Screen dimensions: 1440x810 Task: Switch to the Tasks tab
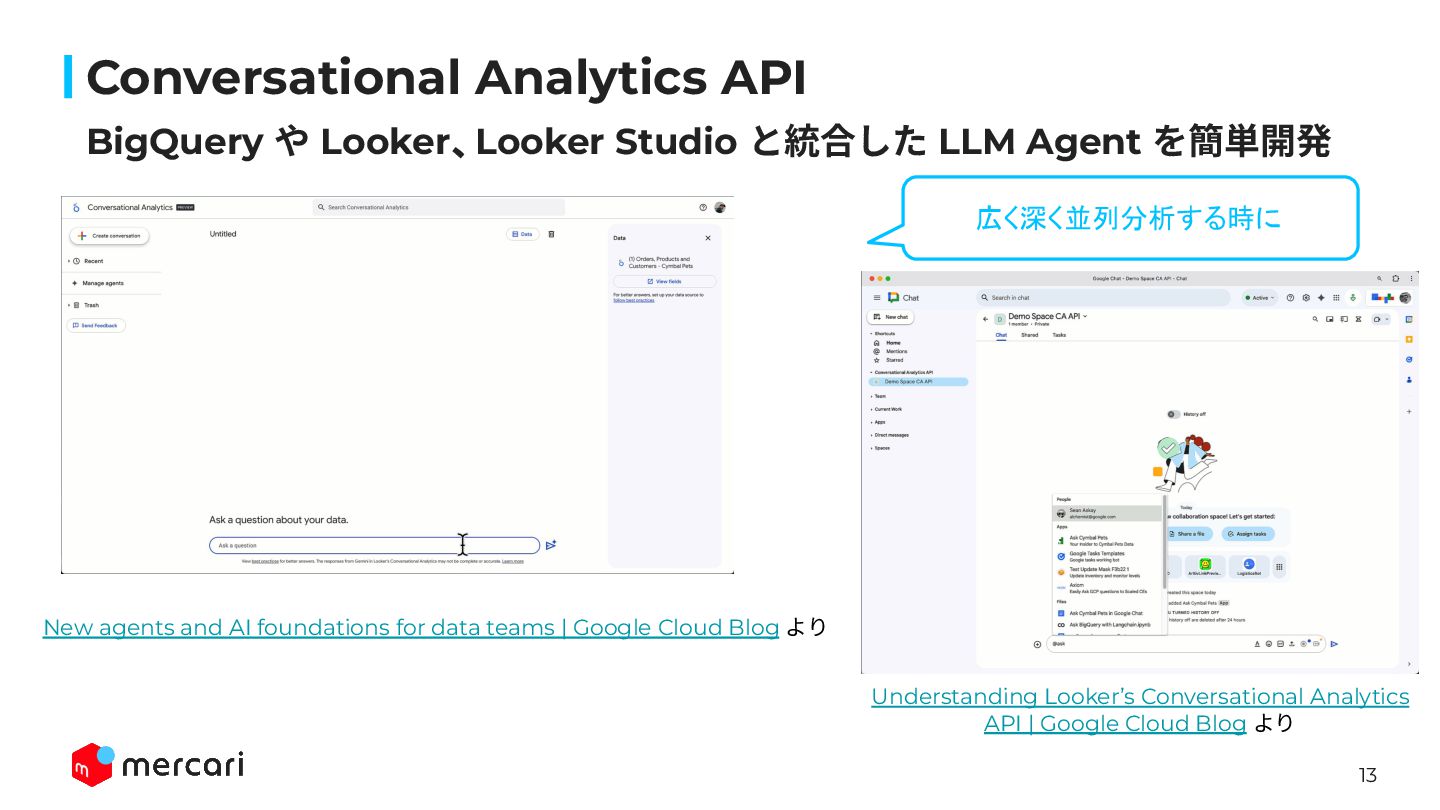pyautogui.click(x=1059, y=335)
